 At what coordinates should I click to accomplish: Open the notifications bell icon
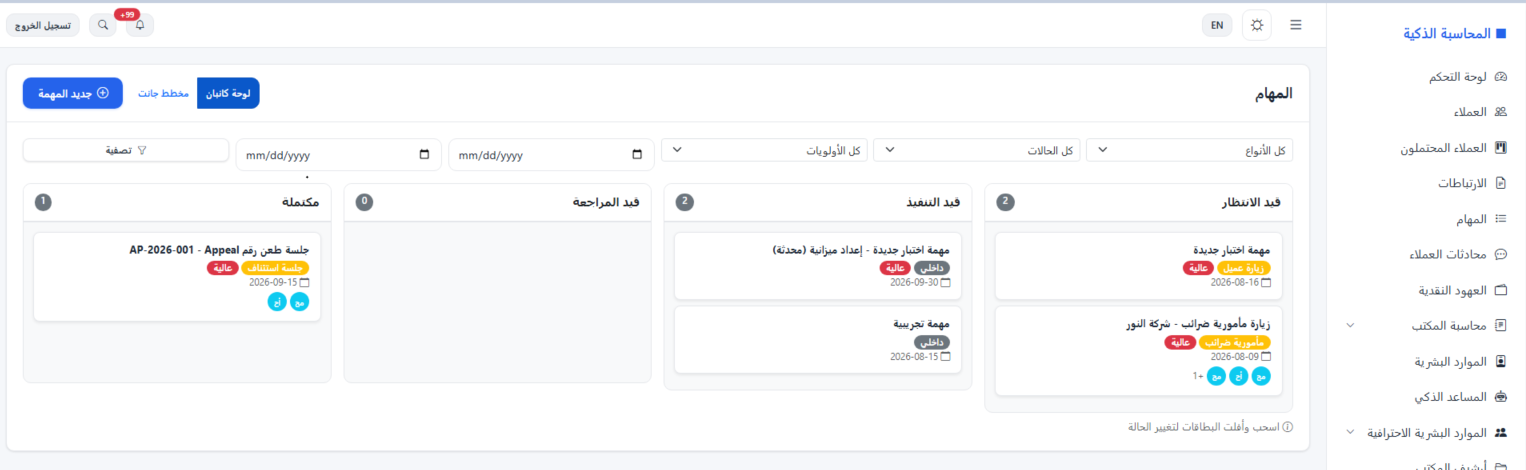(x=140, y=25)
